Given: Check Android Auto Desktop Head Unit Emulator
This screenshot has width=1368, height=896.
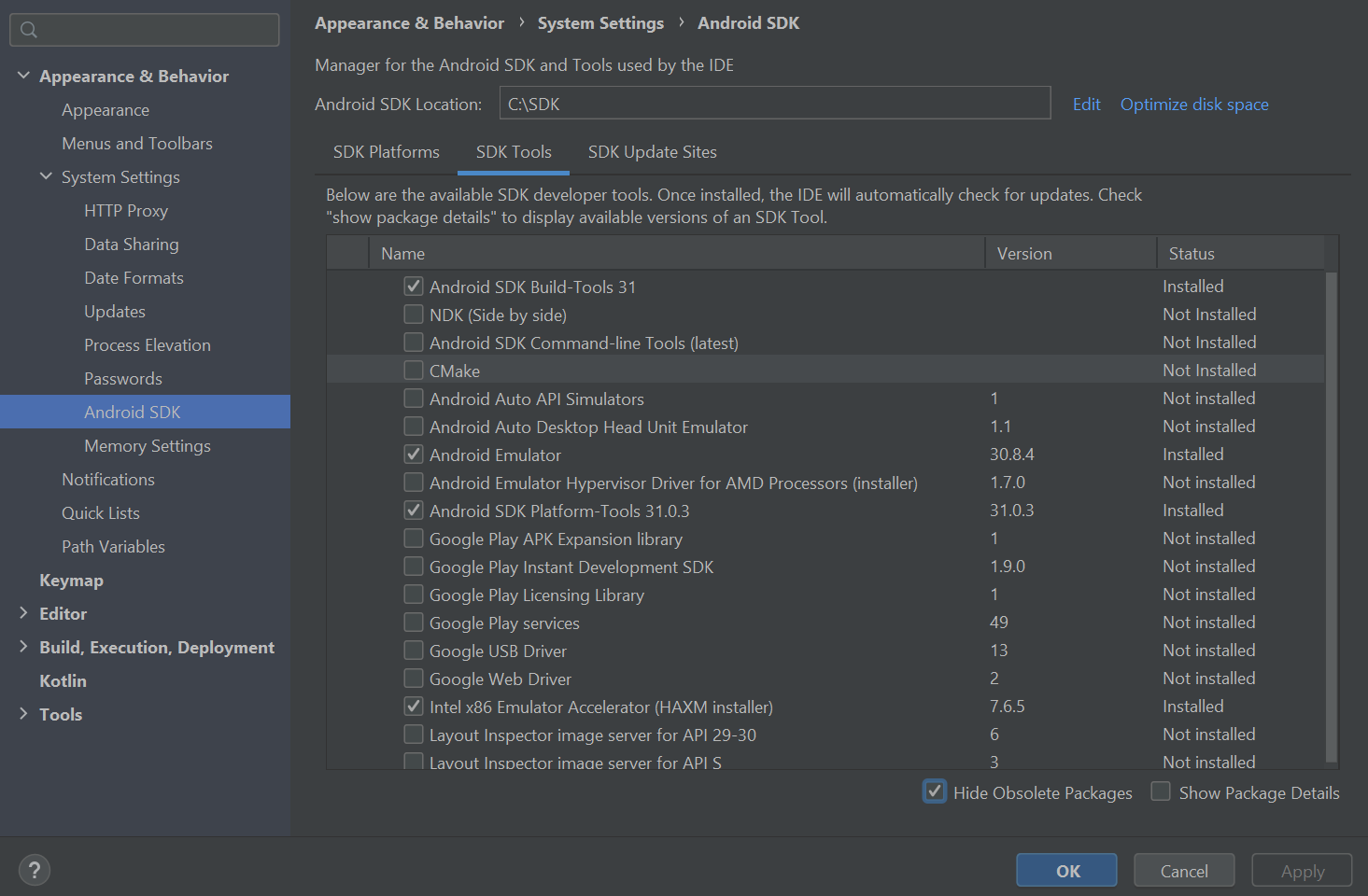Looking at the screenshot, I should click(414, 427).
